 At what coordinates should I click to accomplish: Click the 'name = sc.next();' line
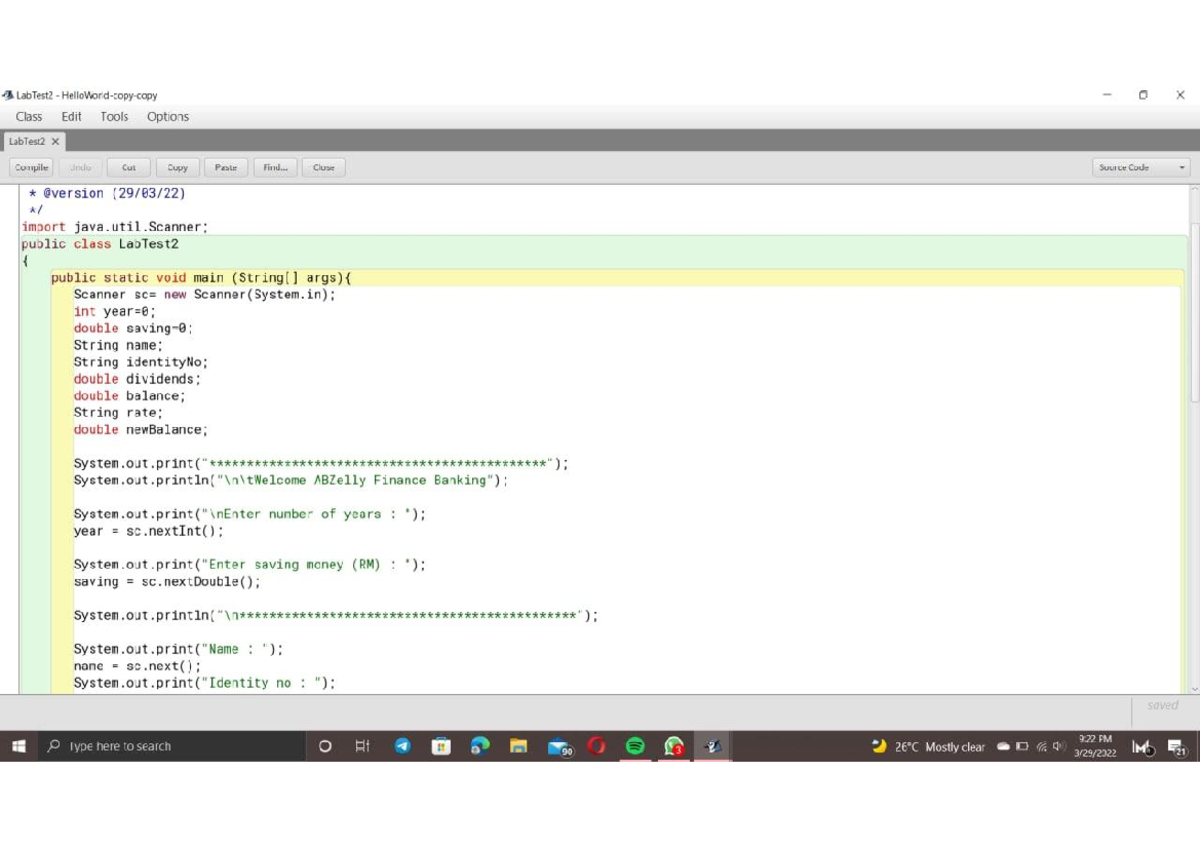[137, 666]
